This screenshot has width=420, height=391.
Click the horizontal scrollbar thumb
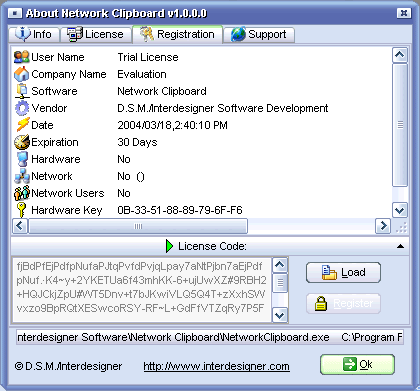point(138,226)
